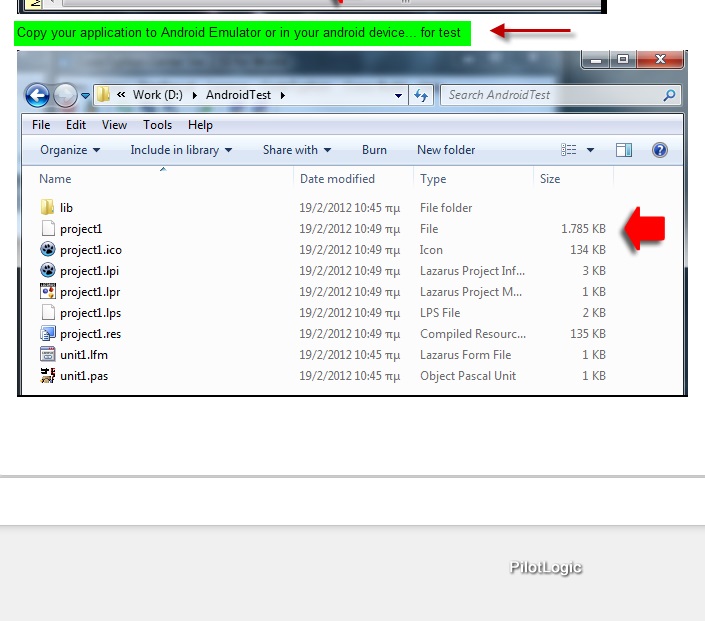This screenshot has width=705, height=621.
Task: Click the file name project1.res
Action: (90, 334)
